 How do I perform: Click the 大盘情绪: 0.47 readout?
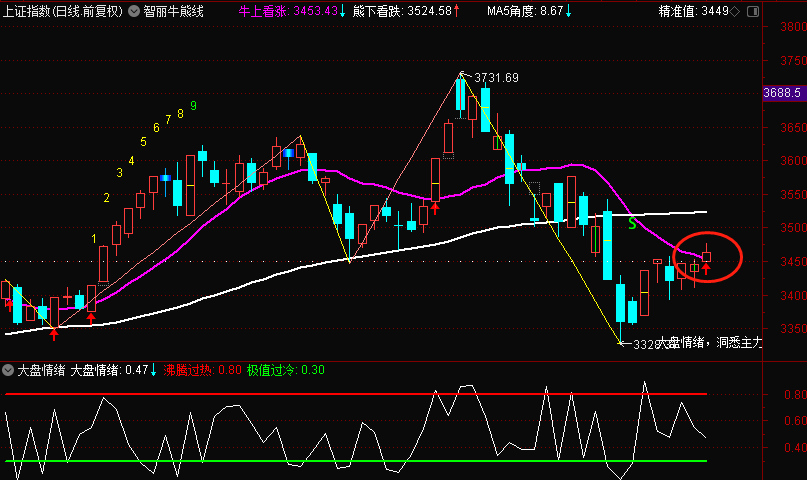click(x=109, y=370)
